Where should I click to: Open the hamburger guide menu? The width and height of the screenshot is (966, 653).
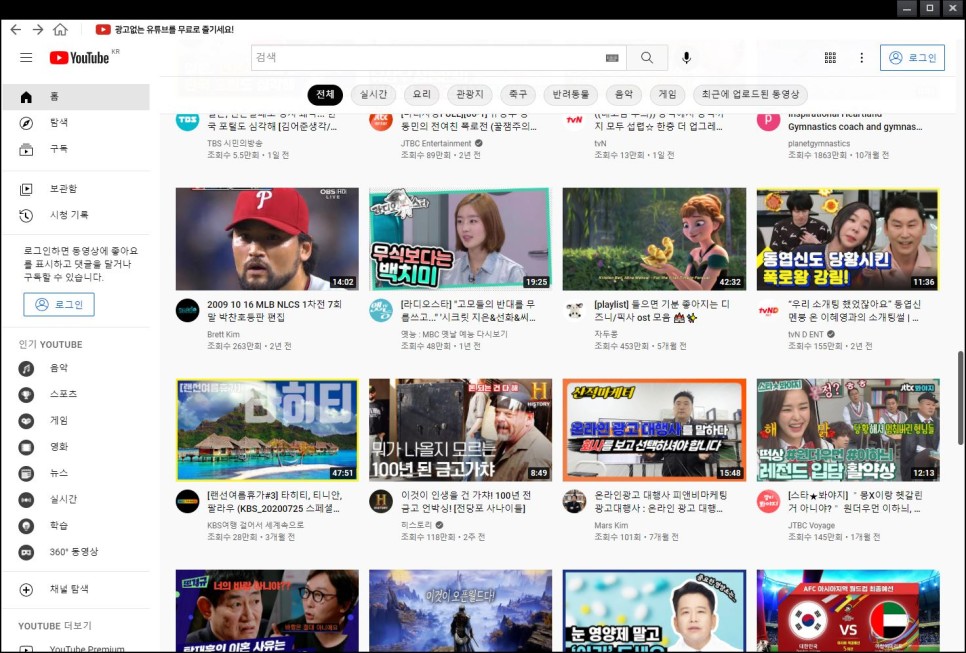point(26,58)
